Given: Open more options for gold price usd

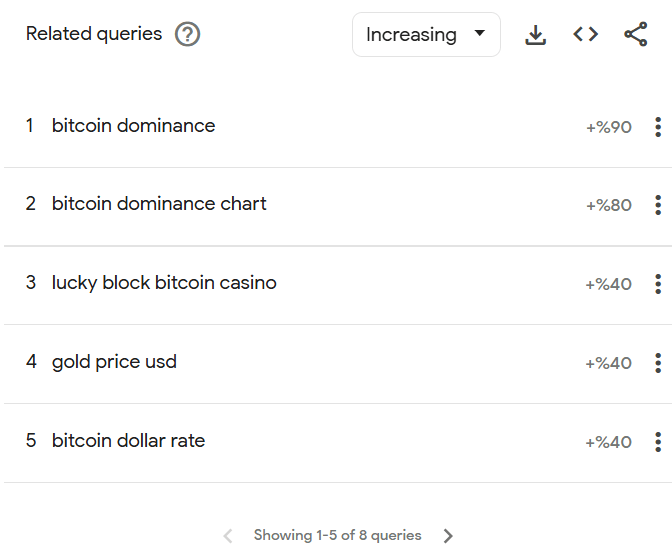Looking at the screenshot, I should (x=657, y=363).
